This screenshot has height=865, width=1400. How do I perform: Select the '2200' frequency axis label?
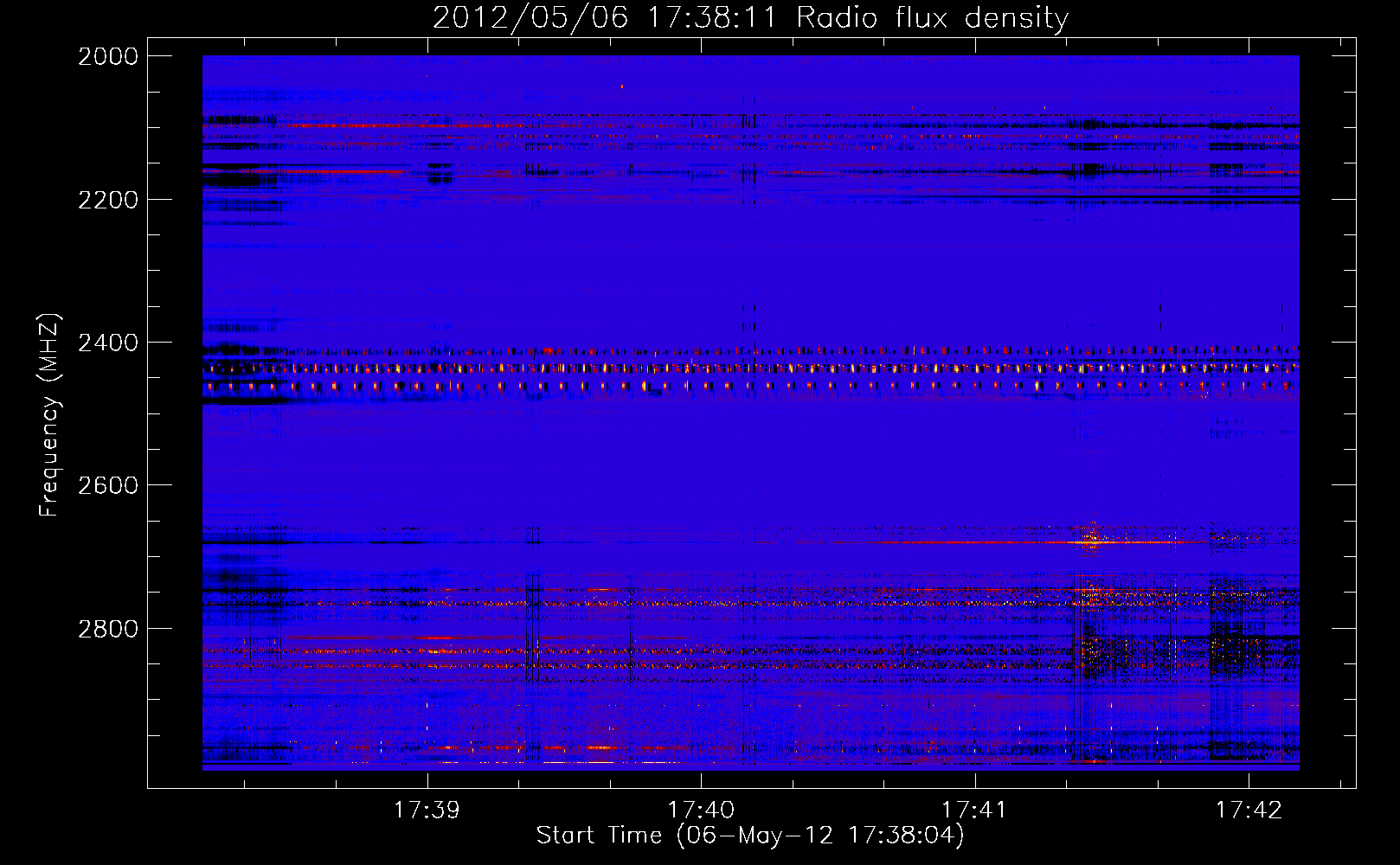[x=108, y=200]
